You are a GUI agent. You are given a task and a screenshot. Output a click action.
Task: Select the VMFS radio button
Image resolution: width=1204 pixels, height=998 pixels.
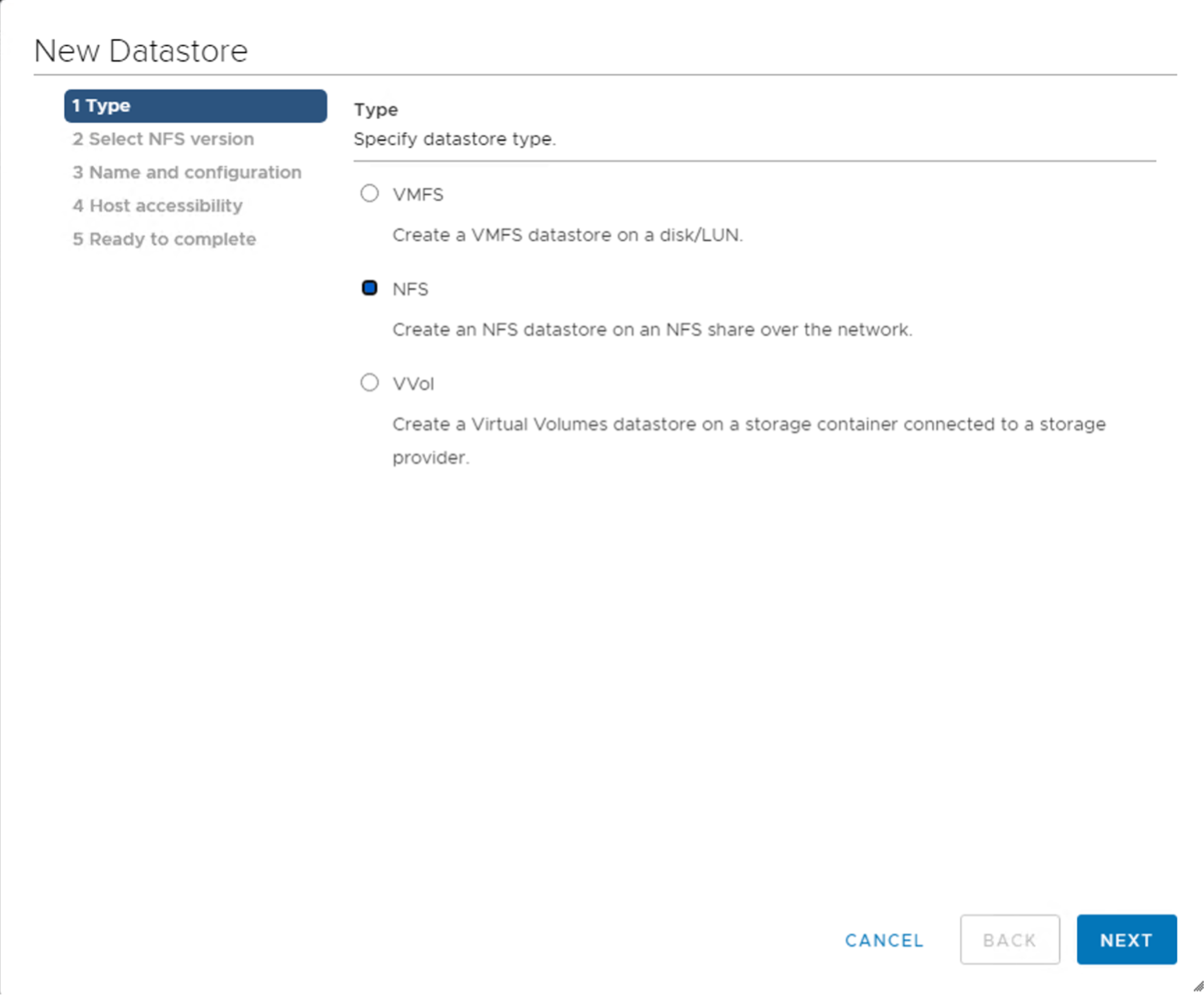tap(370, 194)
